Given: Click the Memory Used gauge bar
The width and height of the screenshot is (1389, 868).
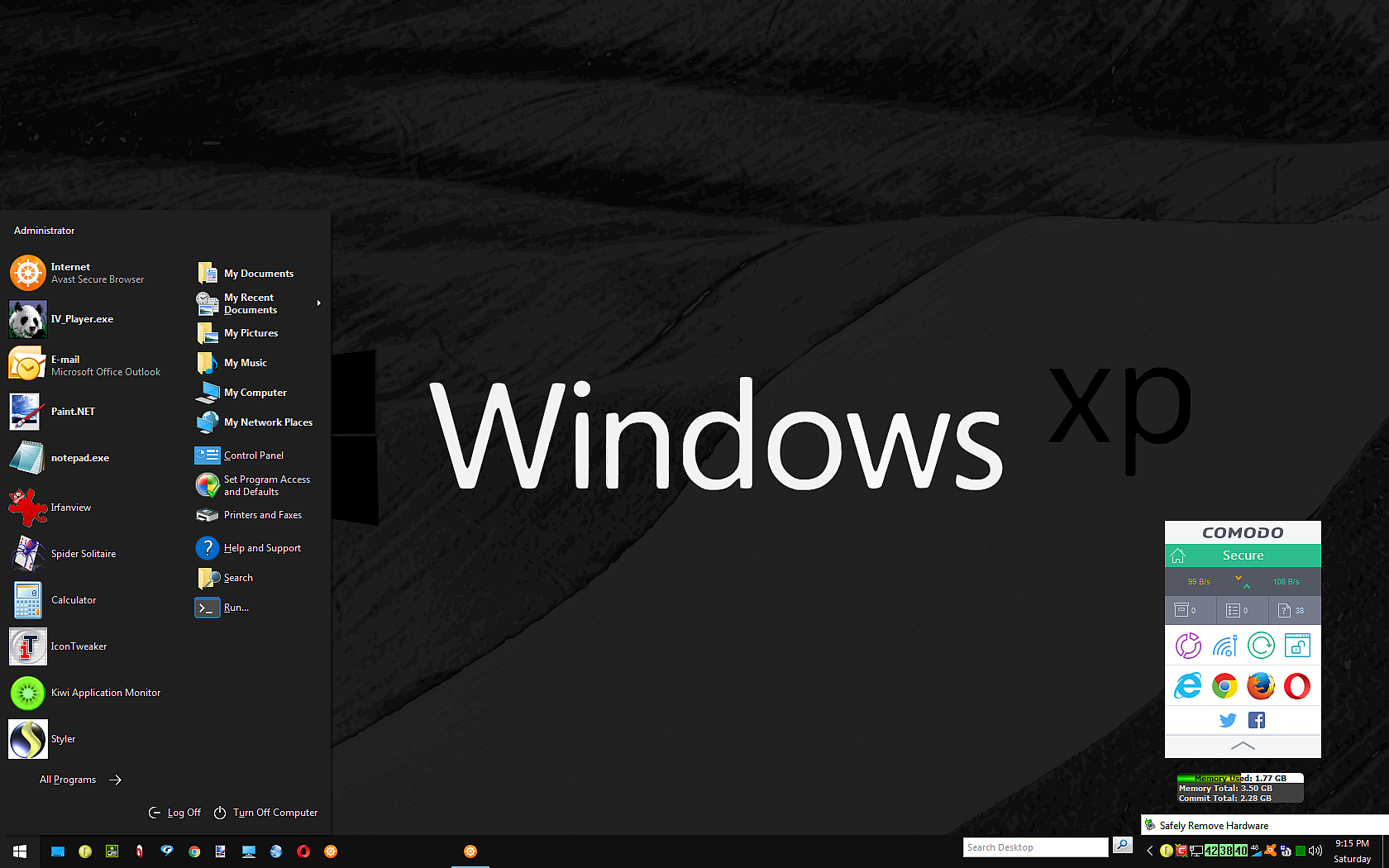Looking at the screenshot, I should point(1240,778).
